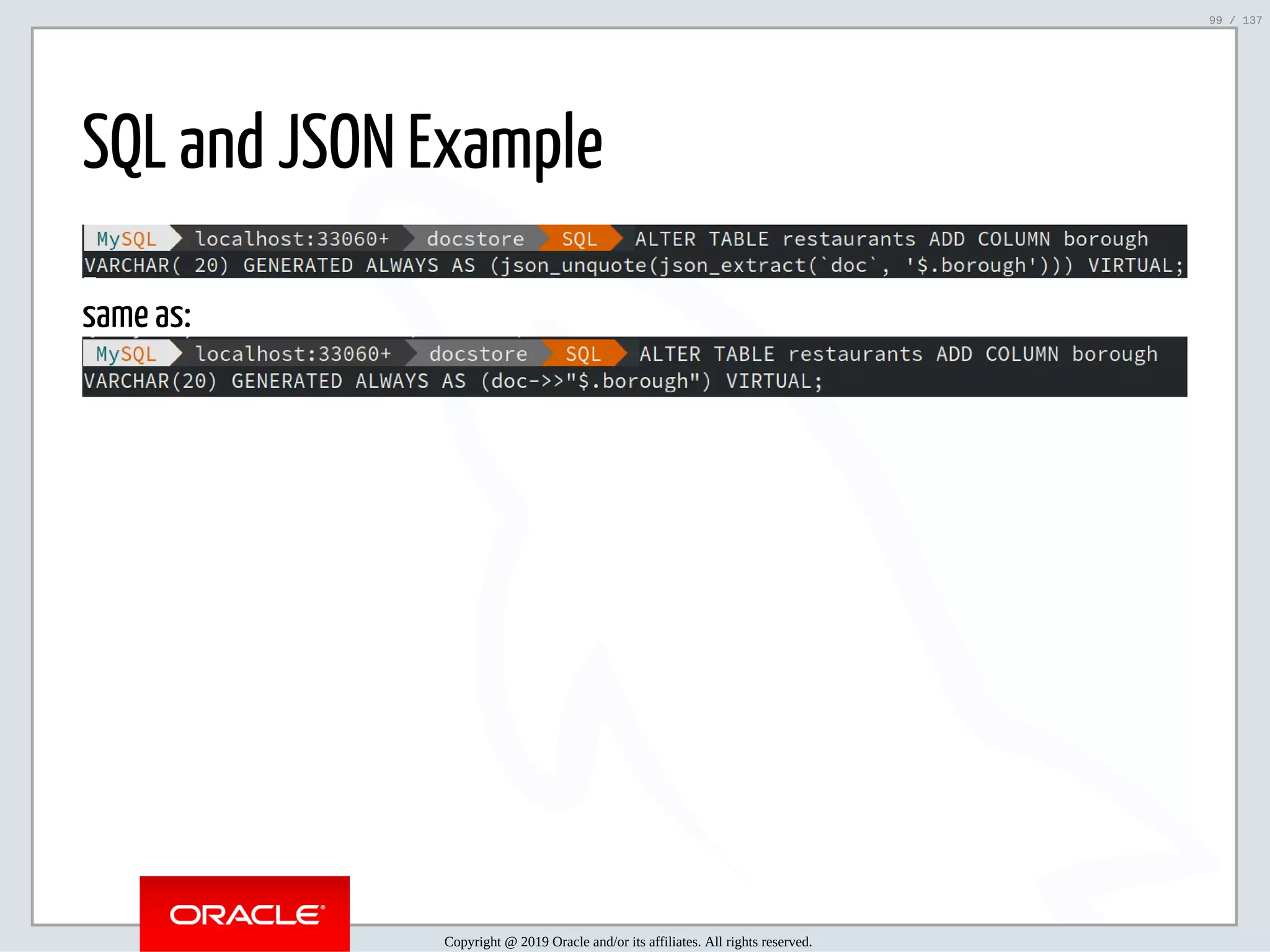The width and height of the screenshot is (1270, 952).
Task: Click the orange SQL badge in first terminal
Action: 579,239
